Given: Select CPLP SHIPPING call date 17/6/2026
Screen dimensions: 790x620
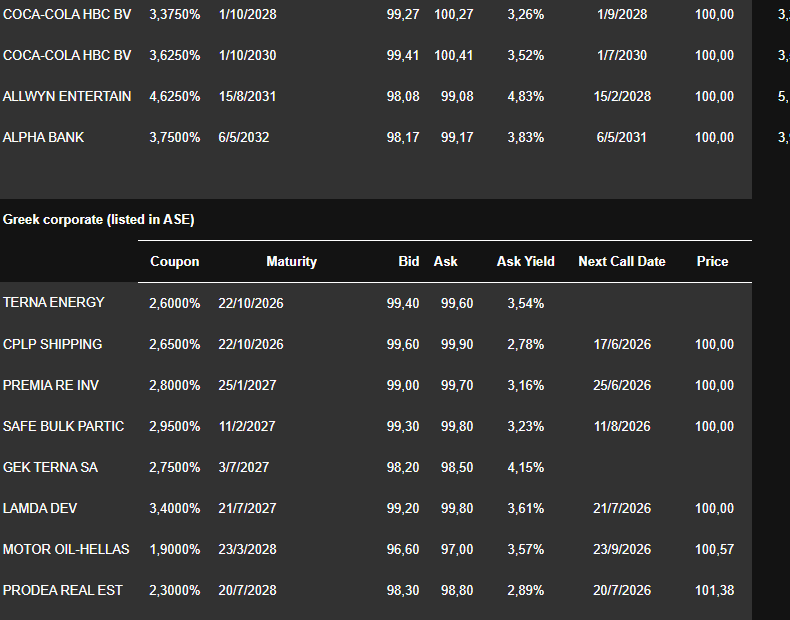Looking at the screenshot, I should click(x=622, y=344).
